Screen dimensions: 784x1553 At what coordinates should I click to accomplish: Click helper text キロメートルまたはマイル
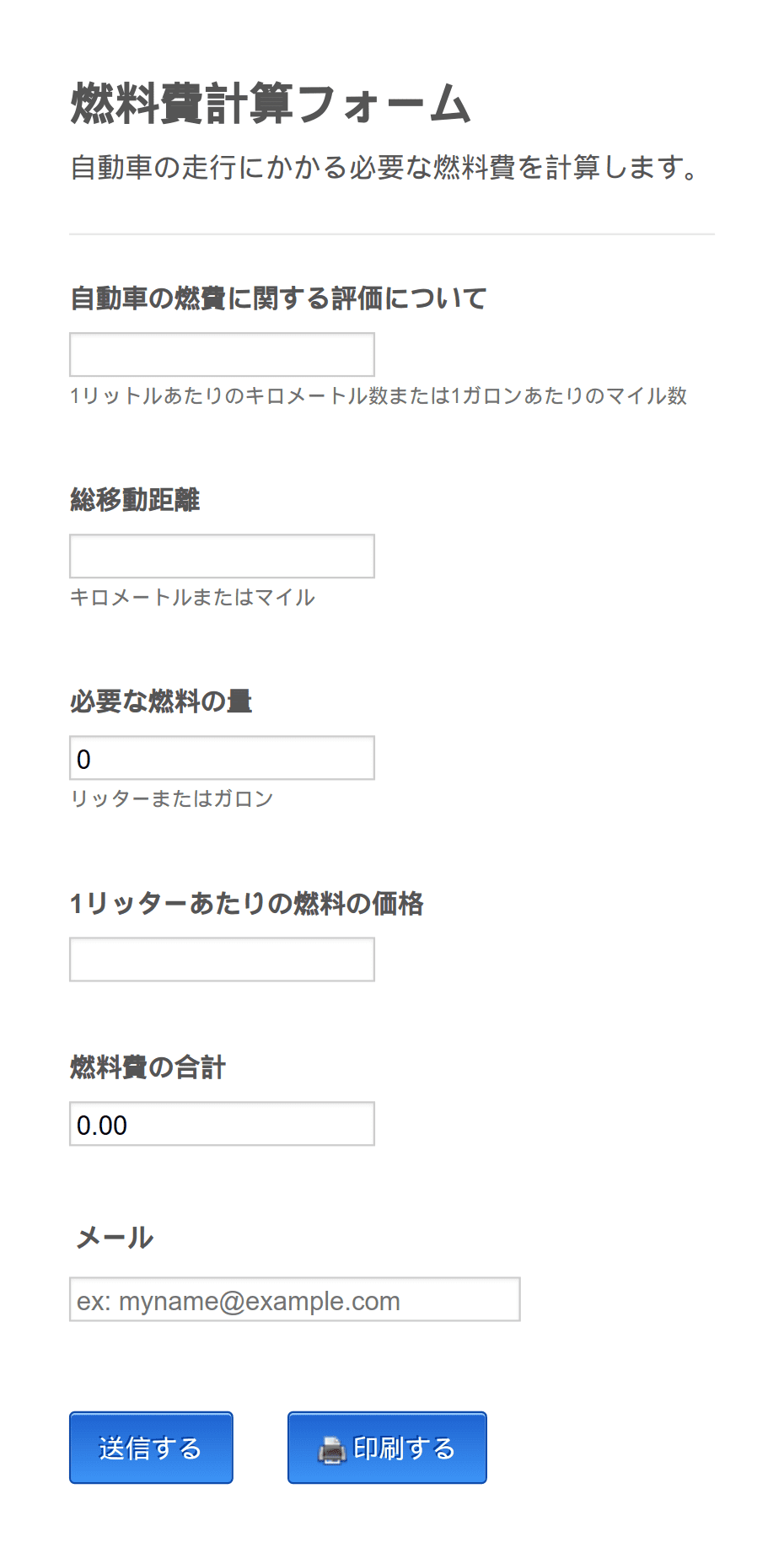click(192, 598)
